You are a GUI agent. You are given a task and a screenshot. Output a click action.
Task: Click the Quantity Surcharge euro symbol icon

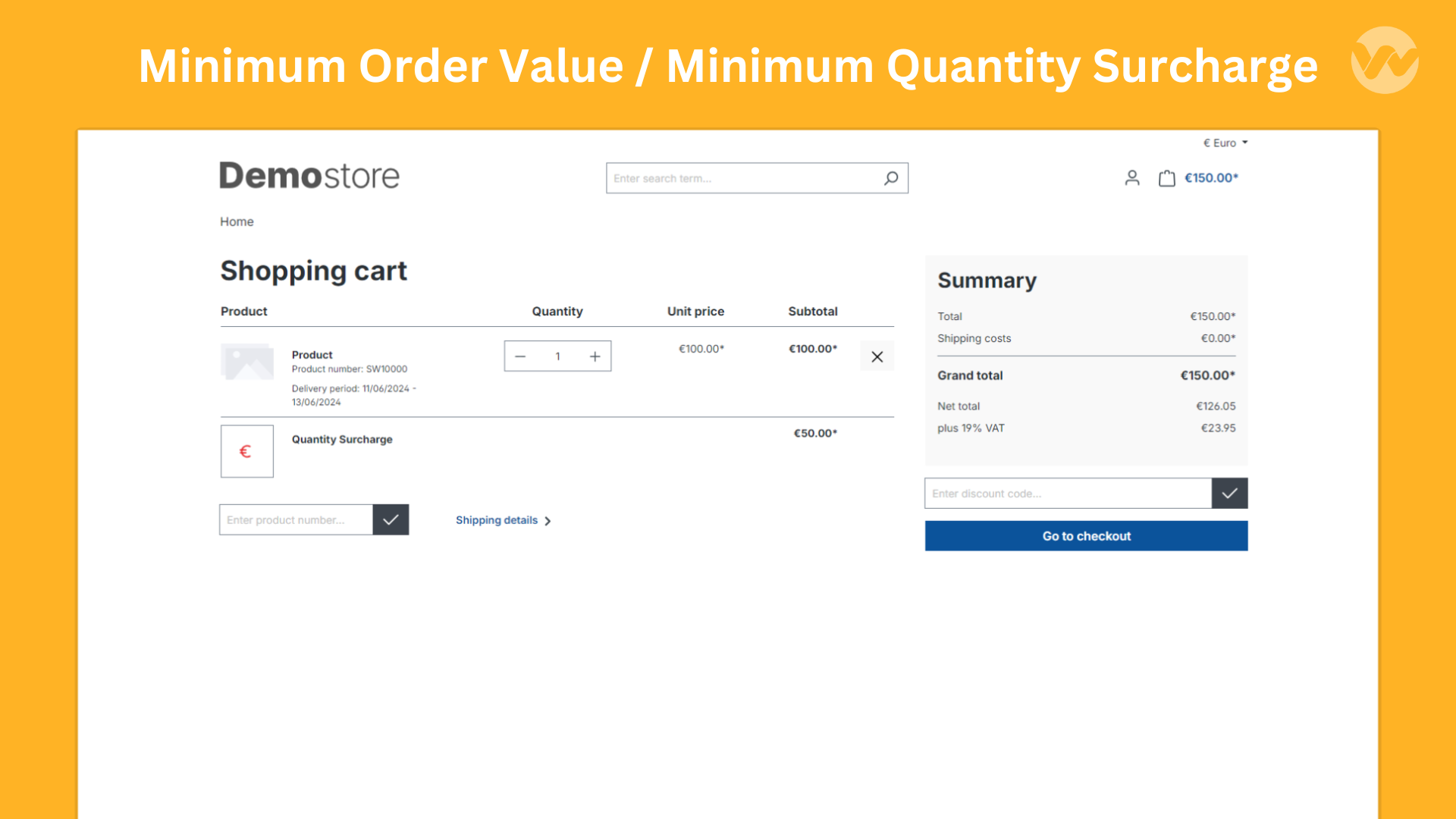pyautogui.click(x=246, y=451)
